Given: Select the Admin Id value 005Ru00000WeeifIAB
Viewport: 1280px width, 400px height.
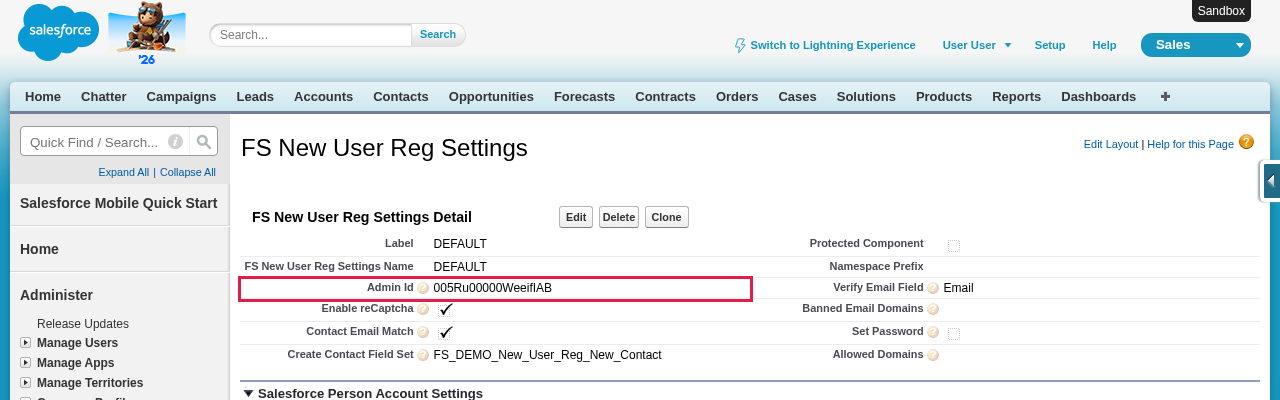Looking at the screenshot, I should (x=493, y=288).
